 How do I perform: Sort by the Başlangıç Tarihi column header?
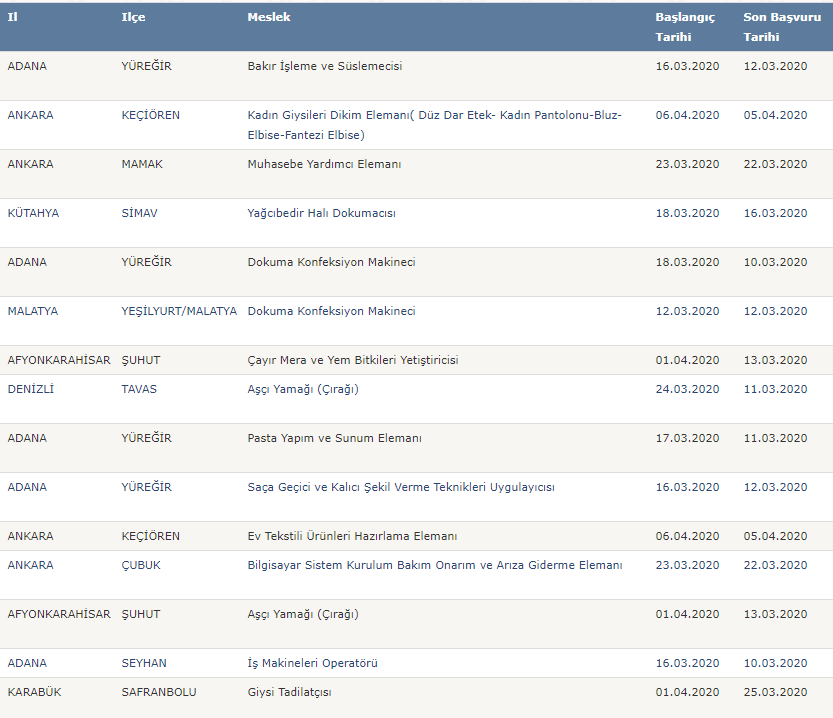pos(685,27)
